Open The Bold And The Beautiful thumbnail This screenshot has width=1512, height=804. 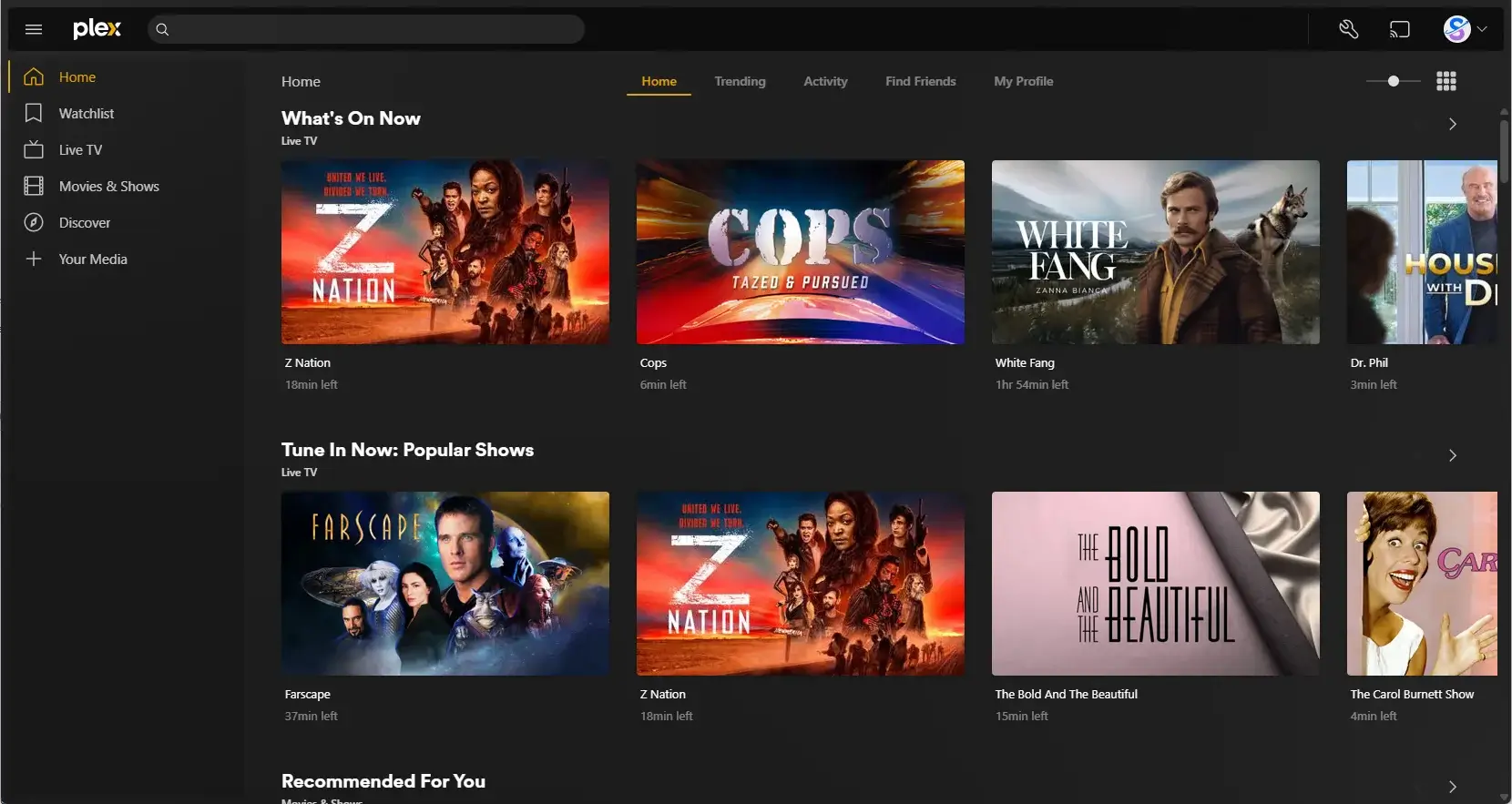(x=1156, y=584)
